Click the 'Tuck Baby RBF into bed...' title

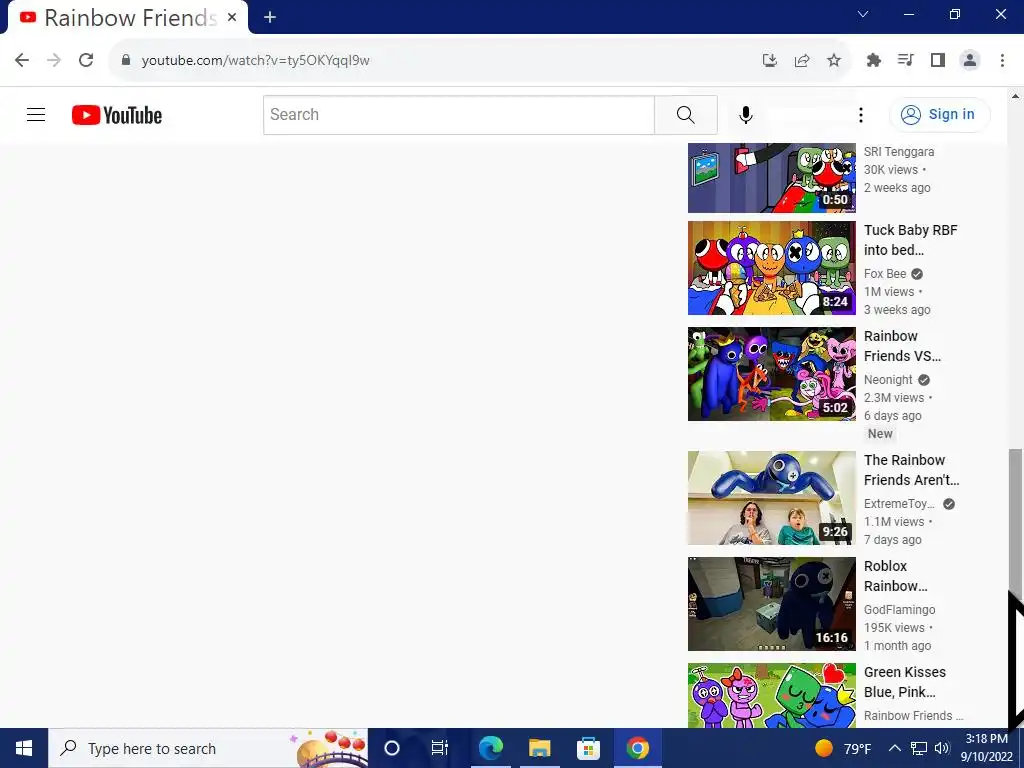pyautogui.click(x=910, y=240)
